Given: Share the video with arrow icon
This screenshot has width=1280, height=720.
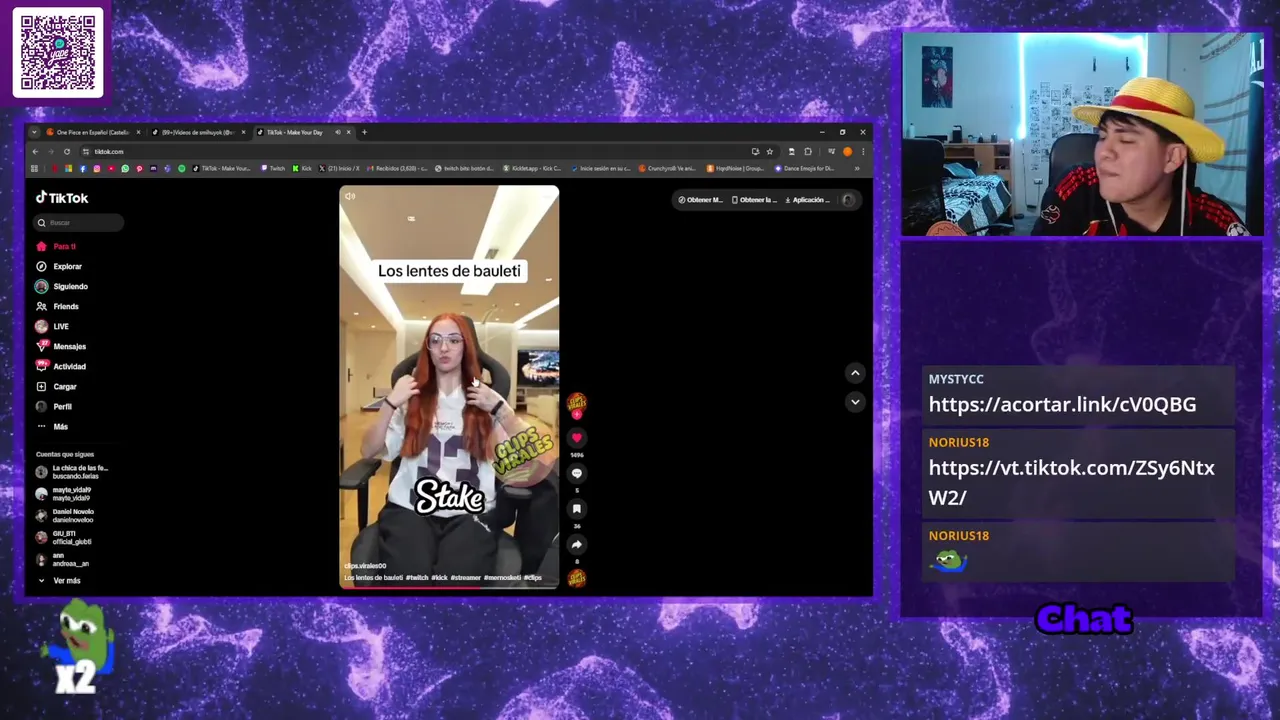Looking at the screenshot, I should [577, 545].
